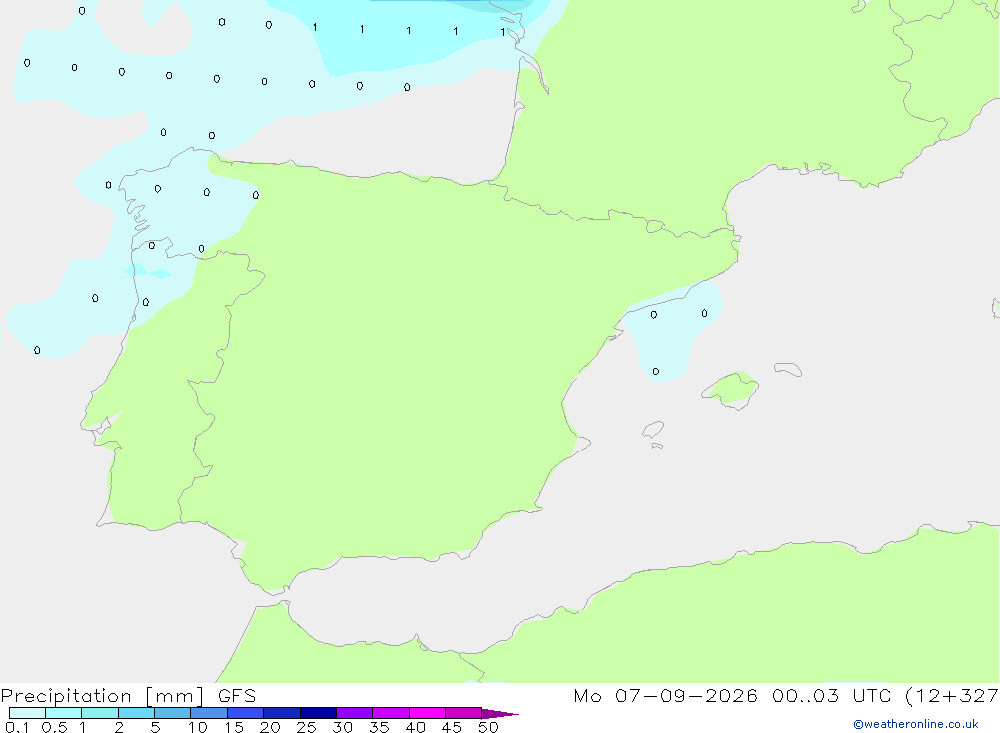Click the above-50 mm arrow tip of legend
1000x733 pixels.
tap(499, 713)
